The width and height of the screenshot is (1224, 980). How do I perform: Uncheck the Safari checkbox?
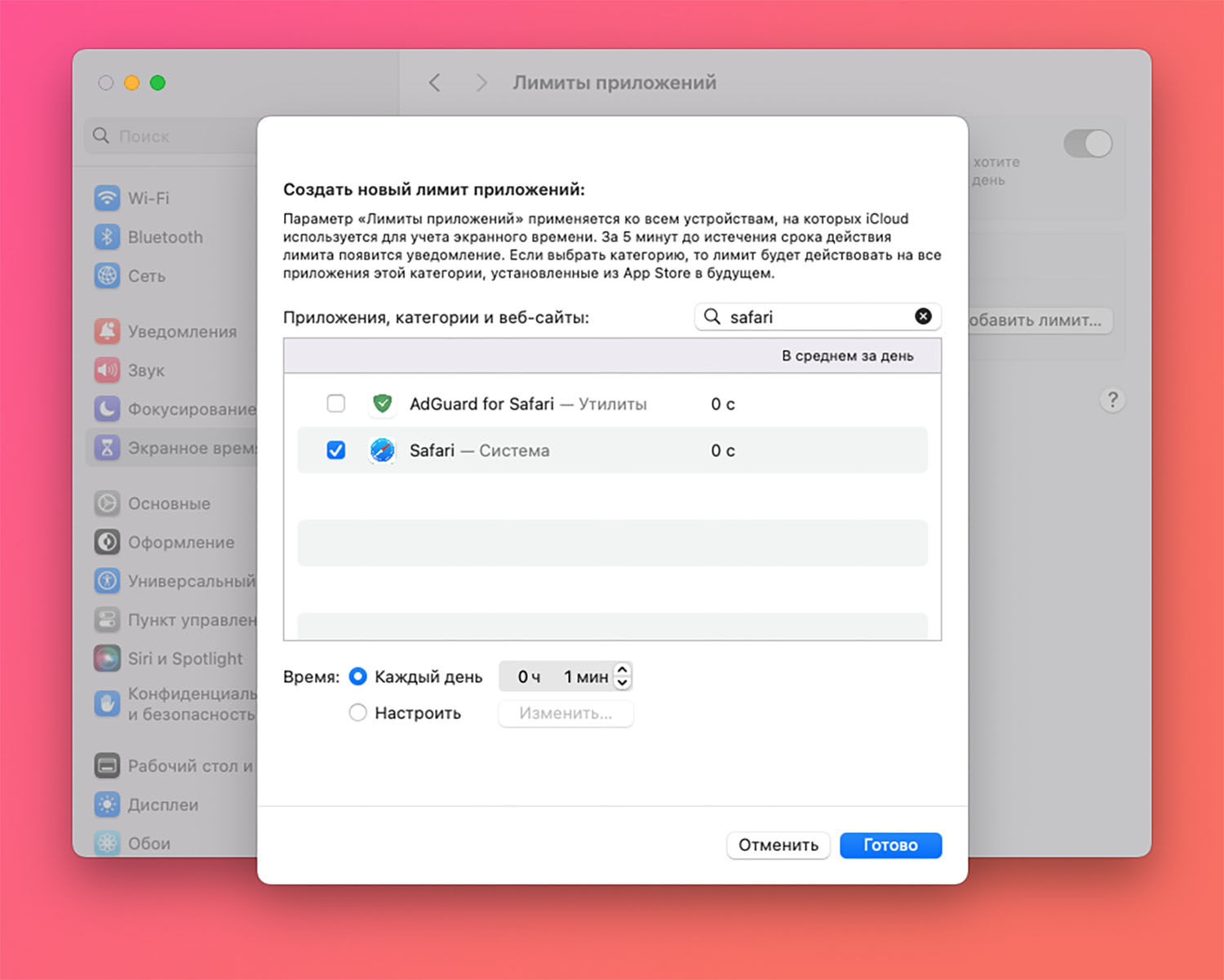click(335, 450)
